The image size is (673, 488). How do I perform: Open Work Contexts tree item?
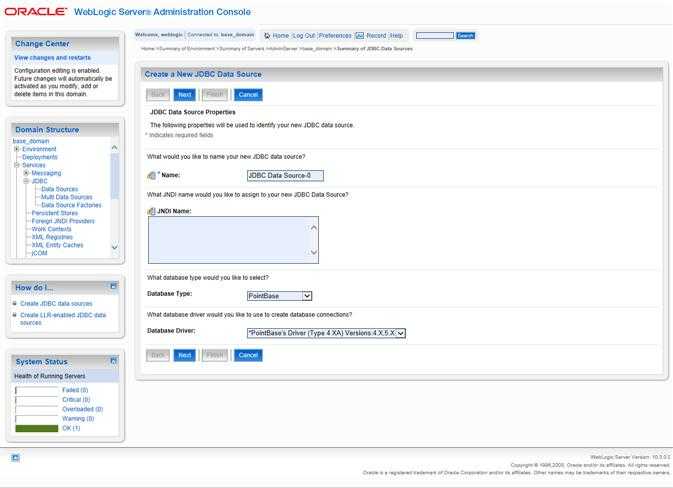(52, 229)
